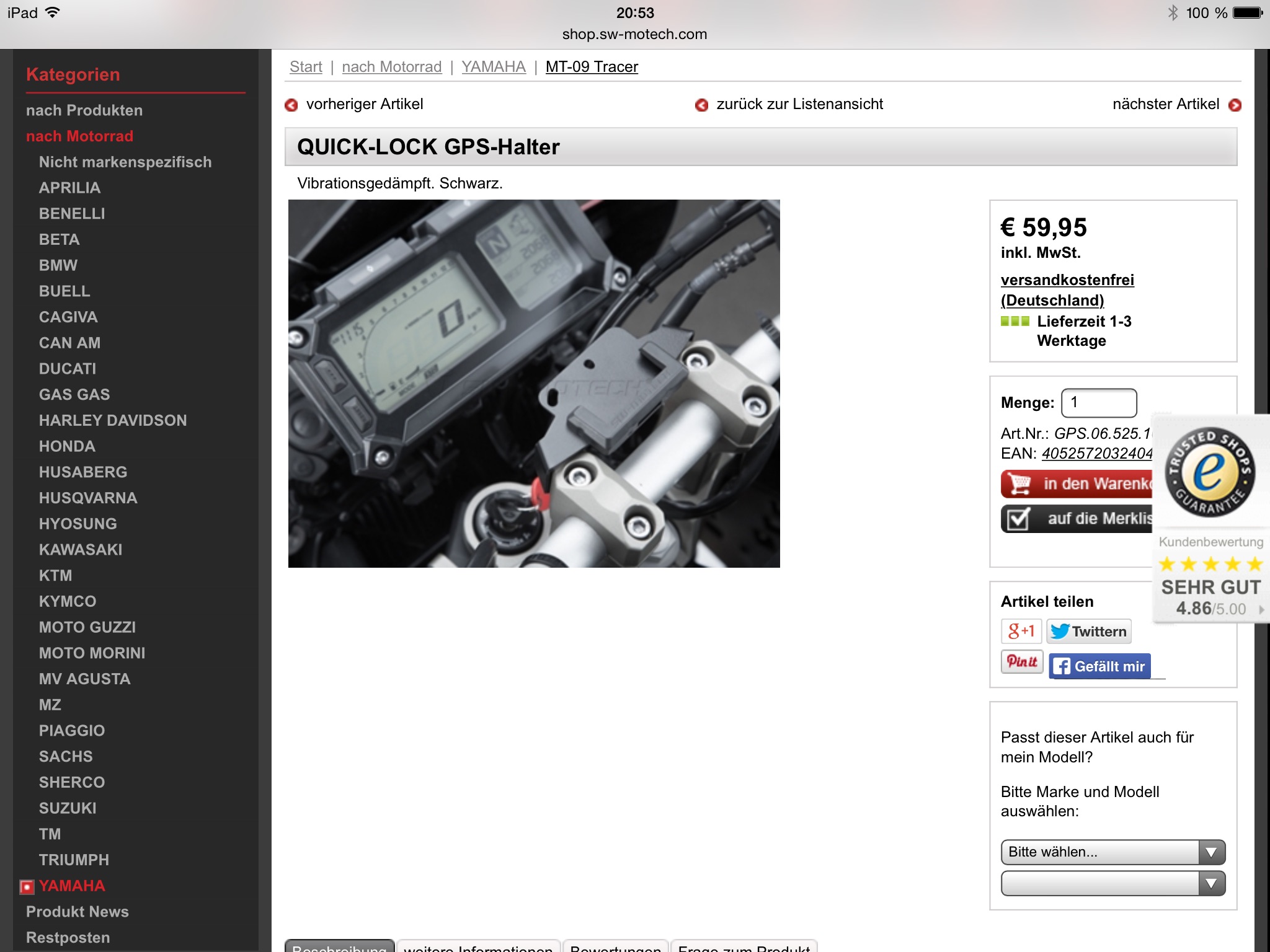Click the checkmark wishlist Merkliste button
The image size is (1270, 952).
click(1077, 519)
